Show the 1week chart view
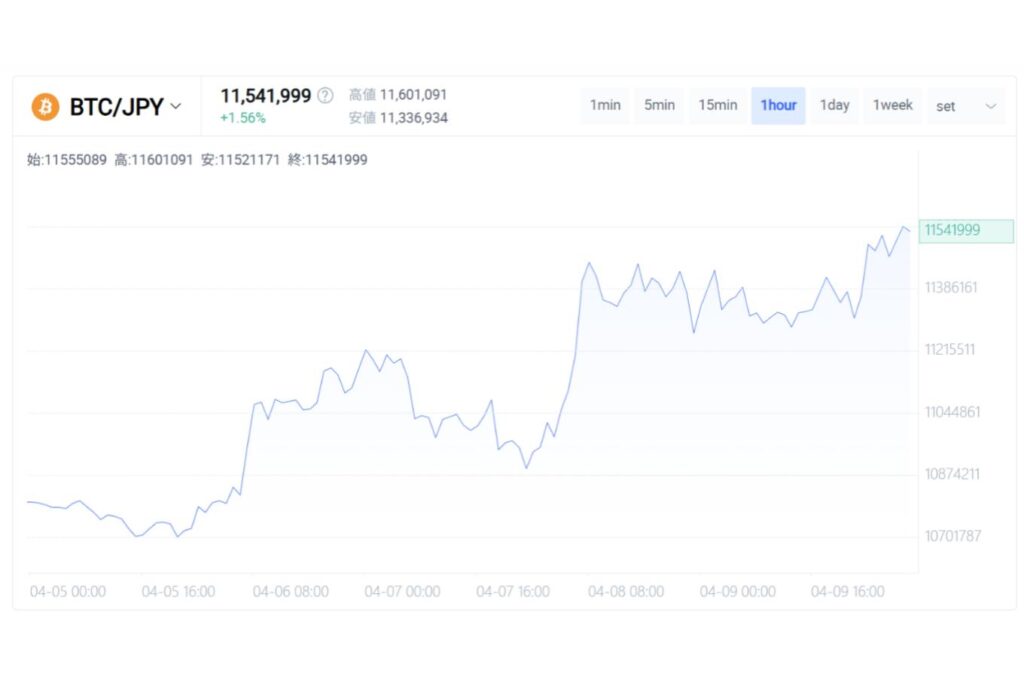 (892, 105)
